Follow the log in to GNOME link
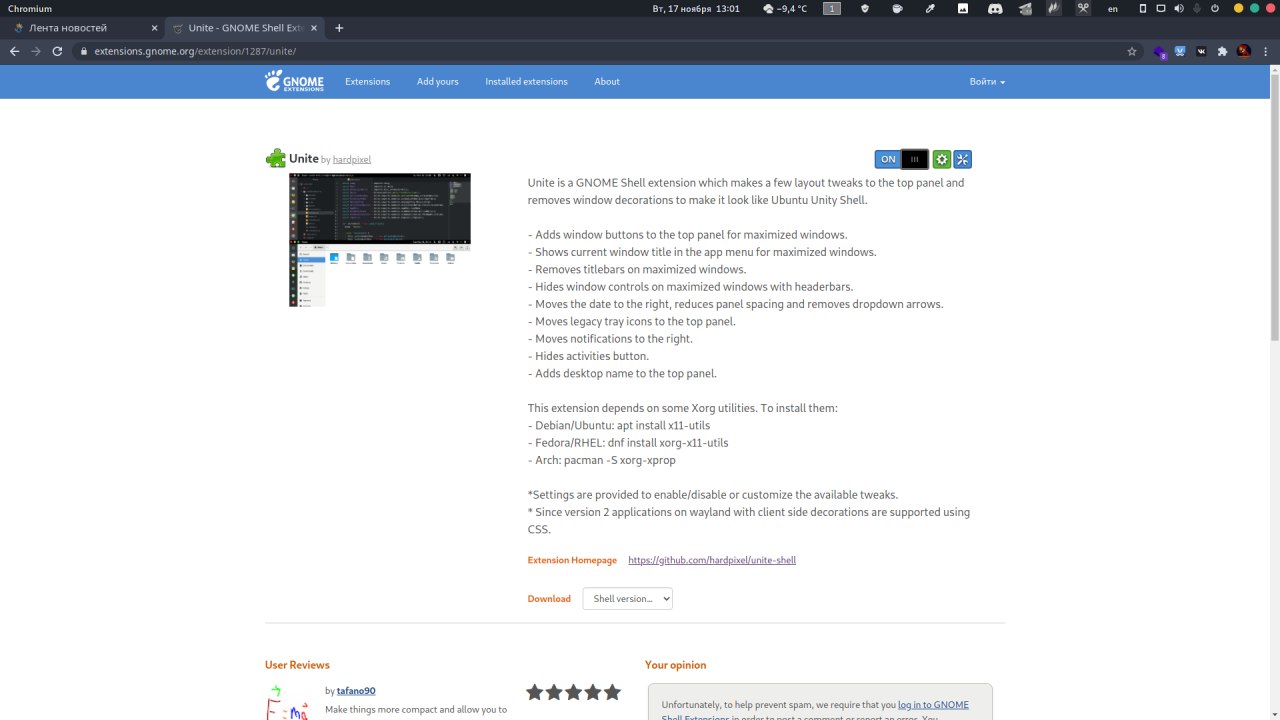 (x=933, y=704)
